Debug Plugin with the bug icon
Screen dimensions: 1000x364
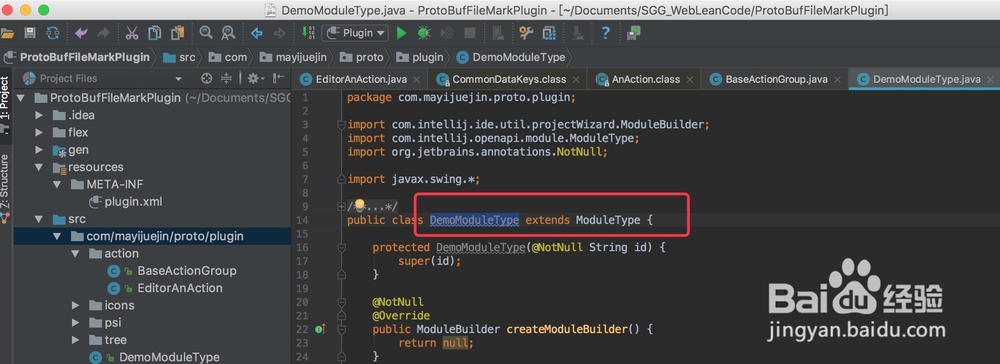coord(423,33)
